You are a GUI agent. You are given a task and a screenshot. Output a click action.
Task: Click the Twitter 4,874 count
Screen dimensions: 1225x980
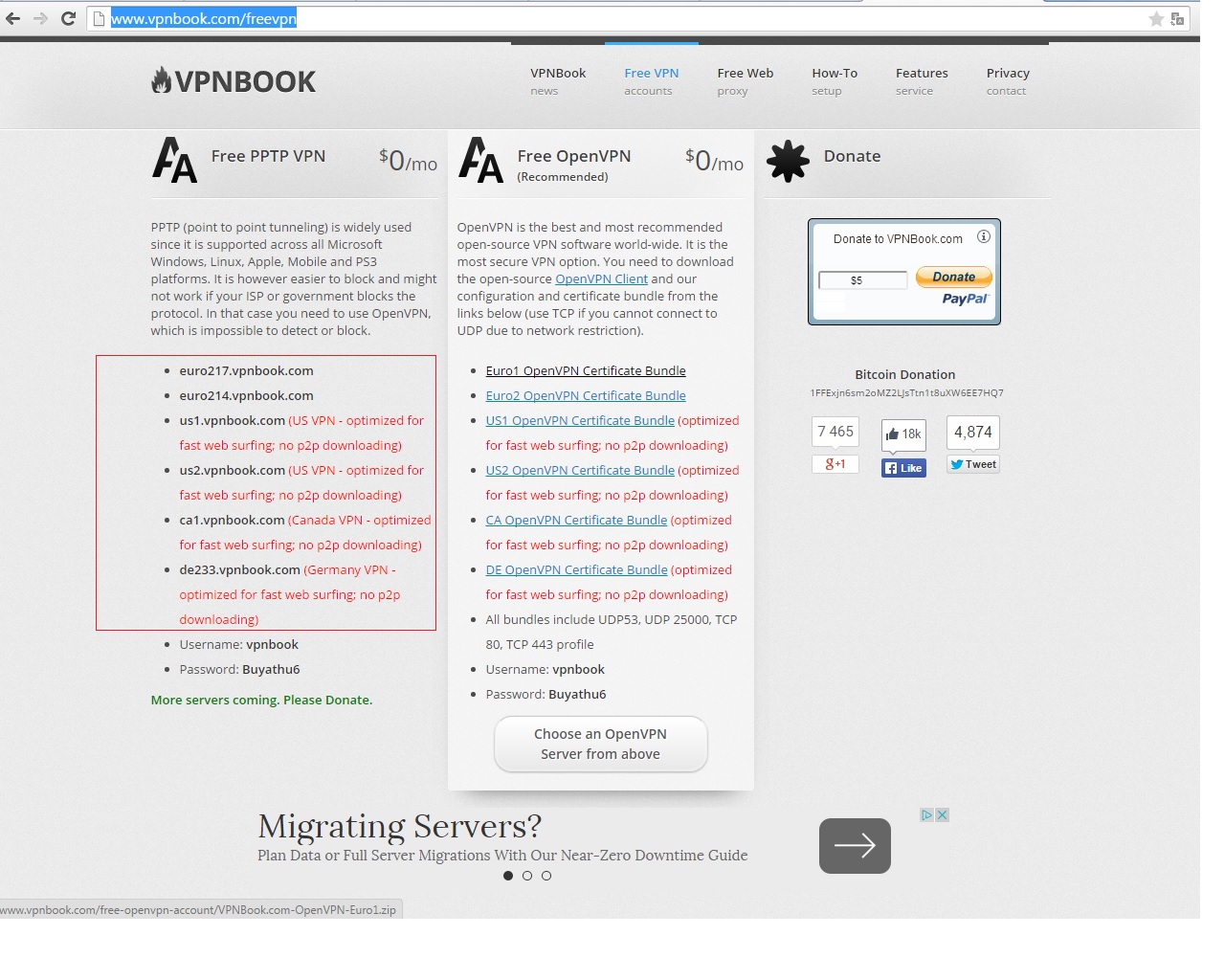click(973, 432)
